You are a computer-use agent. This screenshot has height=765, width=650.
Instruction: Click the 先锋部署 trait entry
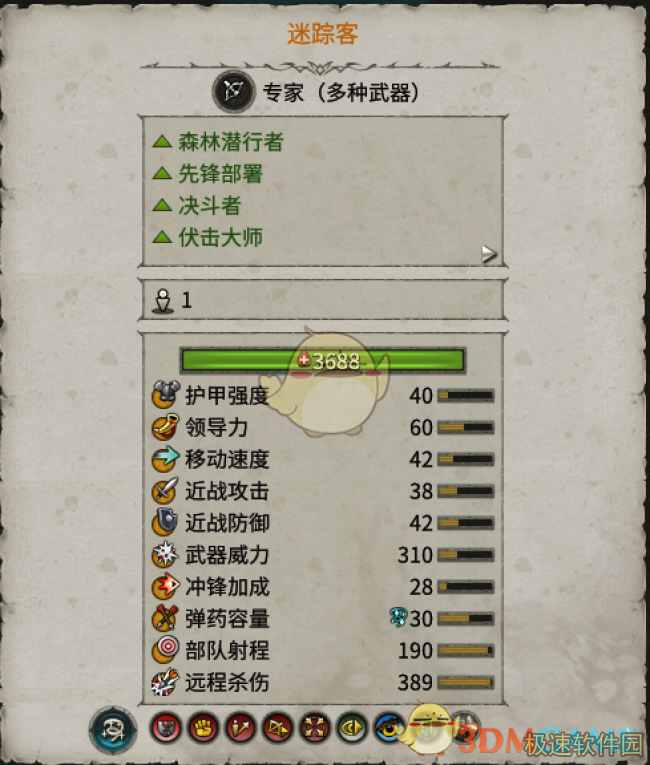pyautogui.click(x=207, y=174)
